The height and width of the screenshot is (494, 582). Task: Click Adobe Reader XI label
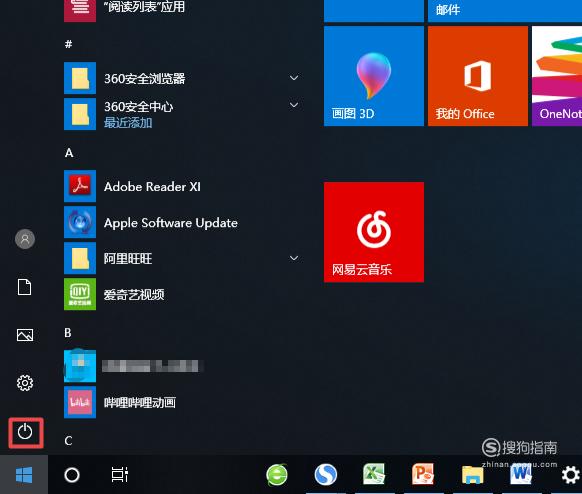coord(152,186)
